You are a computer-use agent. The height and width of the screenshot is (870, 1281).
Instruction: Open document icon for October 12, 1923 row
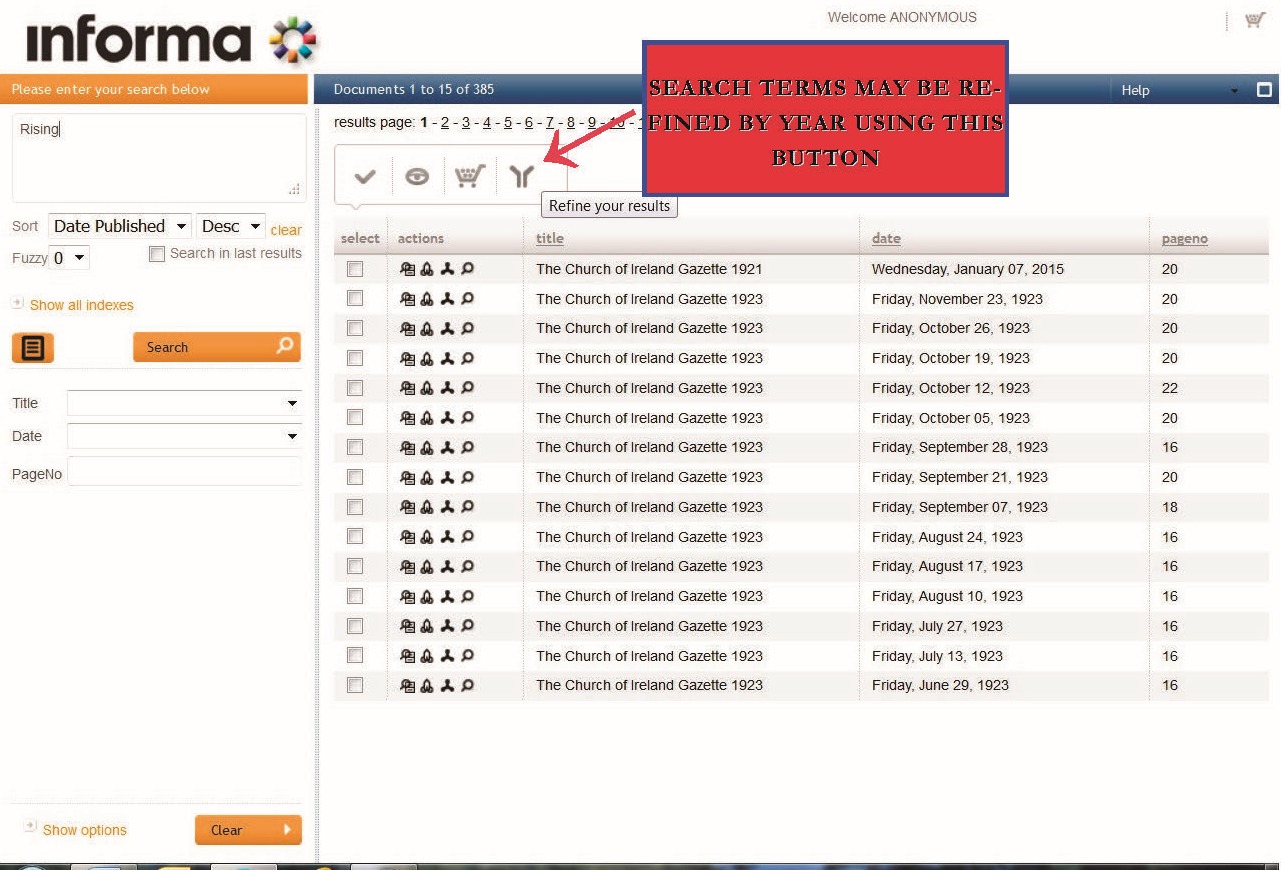pos(407,388)
